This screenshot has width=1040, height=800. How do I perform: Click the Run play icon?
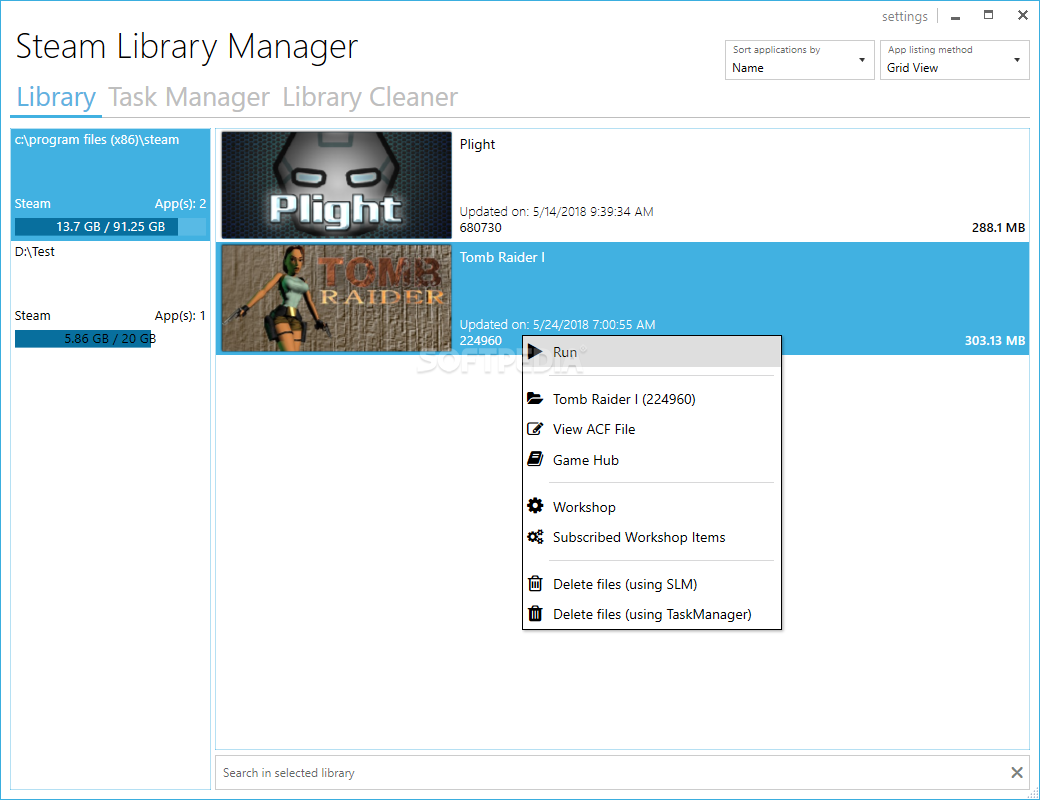click(x=535, y=352)
